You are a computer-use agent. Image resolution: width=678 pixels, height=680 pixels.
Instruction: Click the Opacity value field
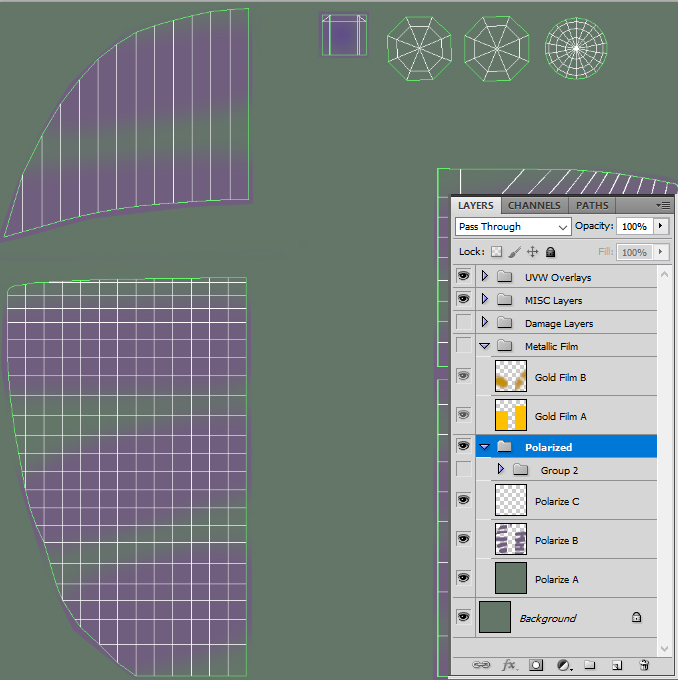(635, 226)
